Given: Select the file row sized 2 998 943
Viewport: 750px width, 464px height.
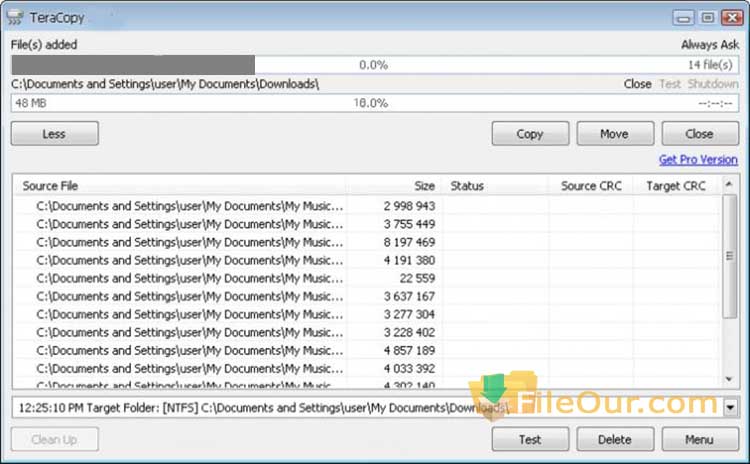Looking at the screenshot, I should 367,206.
